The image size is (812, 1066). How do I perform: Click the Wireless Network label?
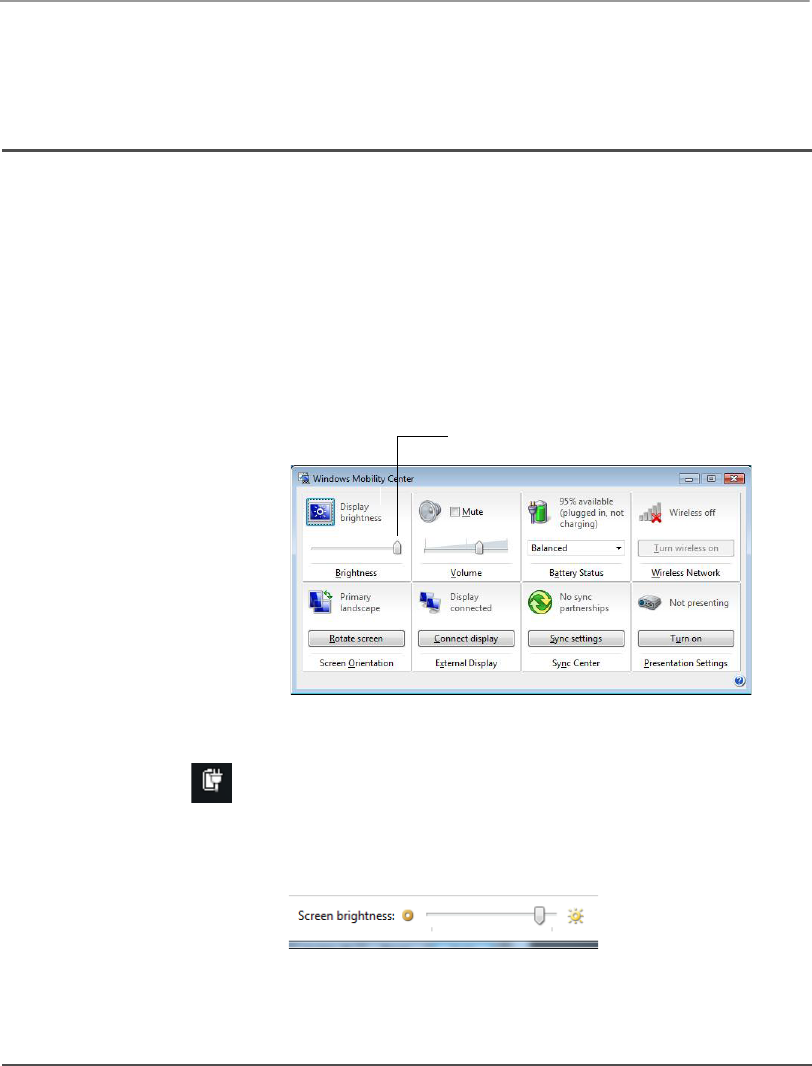(x=686, y=573)
